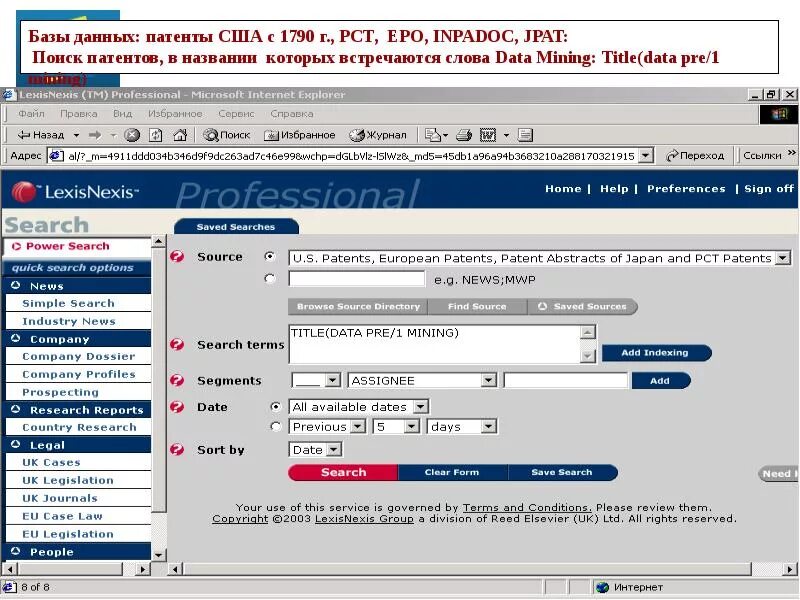Viewport: 800px width, 600px height.
Task: Open the Файл menu
Action: pyautogui.click(x=31, y=114)
